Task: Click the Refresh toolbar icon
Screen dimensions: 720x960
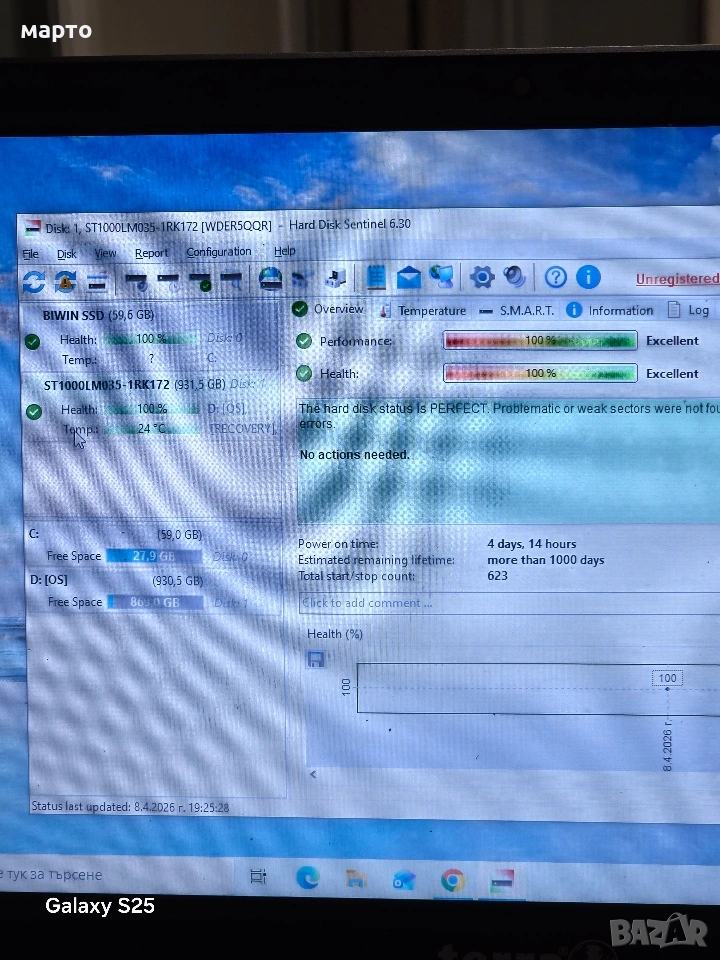Action: pyautogui.click(x=34, y=282)
